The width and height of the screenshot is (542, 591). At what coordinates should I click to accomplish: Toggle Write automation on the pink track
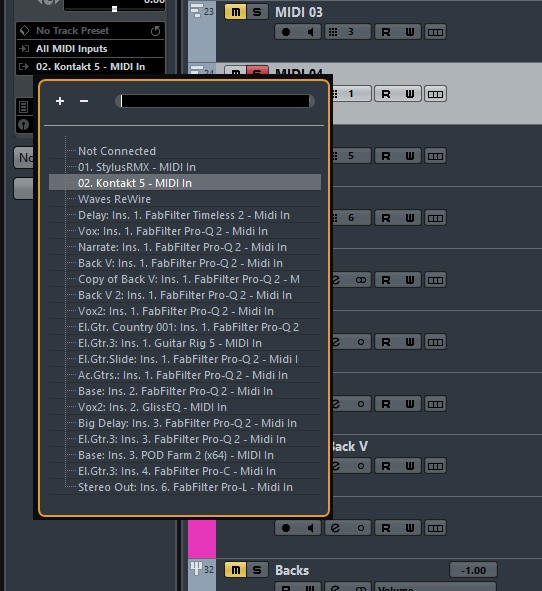tap(410, 528)
